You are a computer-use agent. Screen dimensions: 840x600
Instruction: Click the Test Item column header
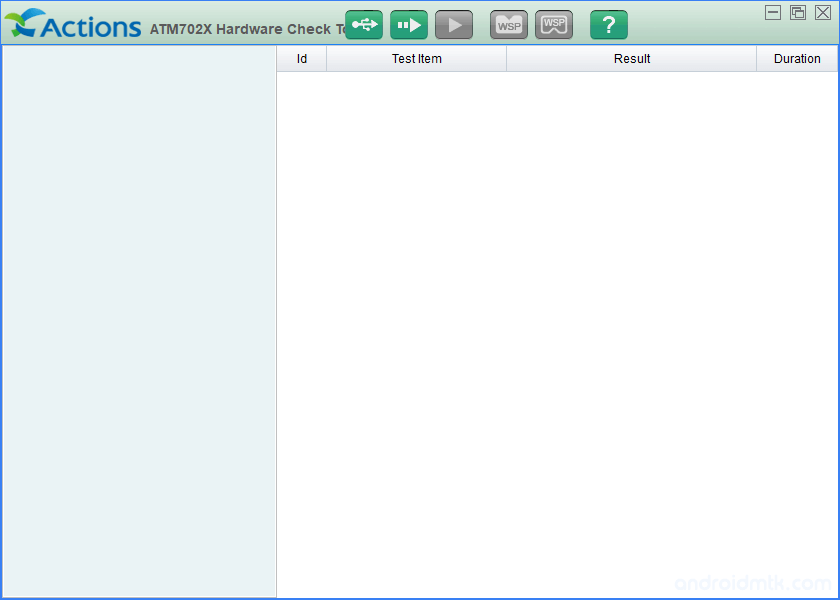coord(416,59)
